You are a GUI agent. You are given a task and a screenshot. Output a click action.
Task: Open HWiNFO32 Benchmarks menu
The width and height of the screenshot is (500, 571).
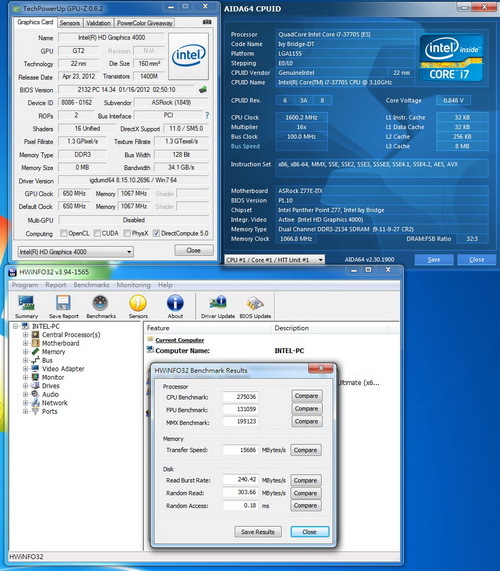(91, 285)
